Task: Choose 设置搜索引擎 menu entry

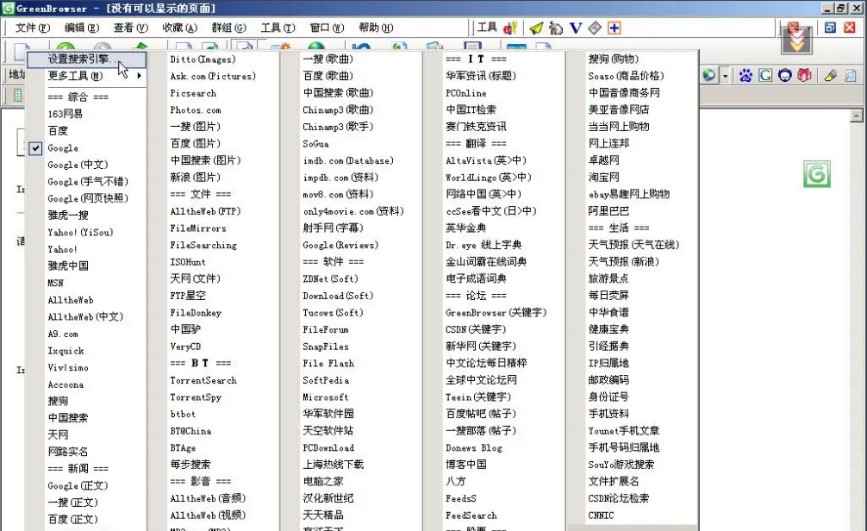Action: tap(86, 59)
